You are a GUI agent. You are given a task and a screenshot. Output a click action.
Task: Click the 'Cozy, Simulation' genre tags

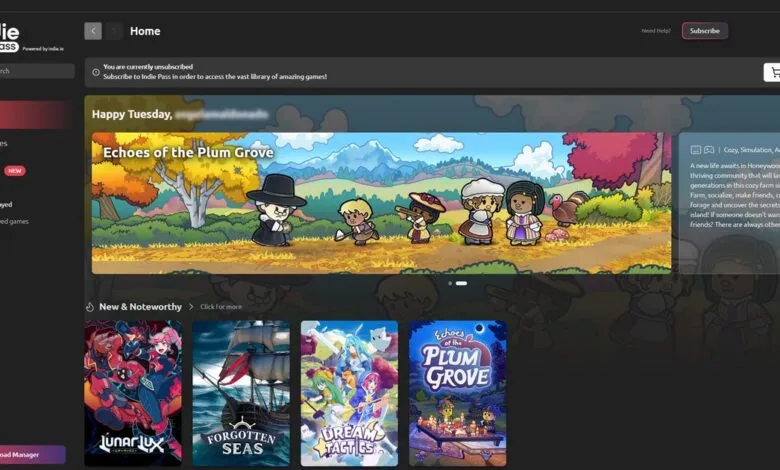[x=752, y=150]
